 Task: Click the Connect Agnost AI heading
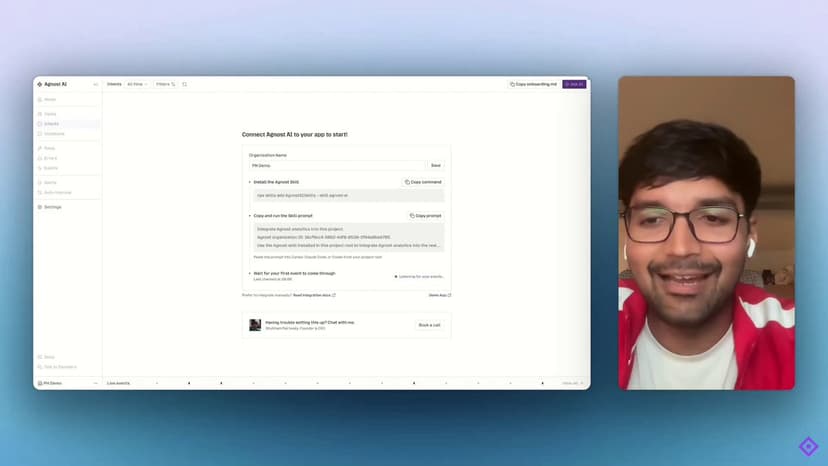[x=295, y=135]
